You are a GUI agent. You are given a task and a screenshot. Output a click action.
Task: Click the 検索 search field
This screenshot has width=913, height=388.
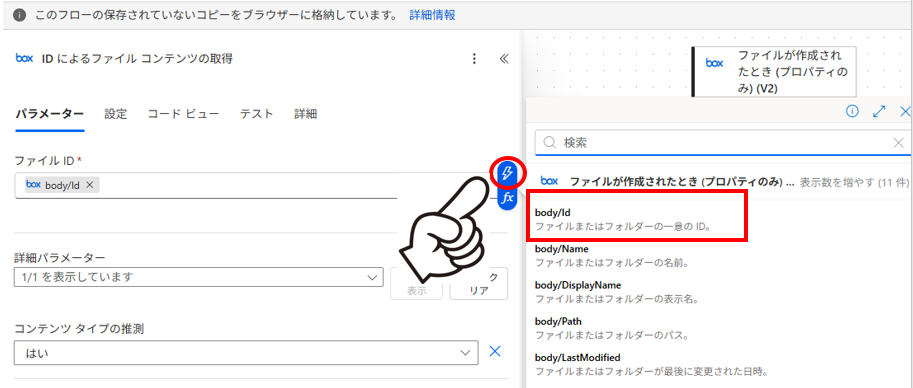[x=722, y=143]
